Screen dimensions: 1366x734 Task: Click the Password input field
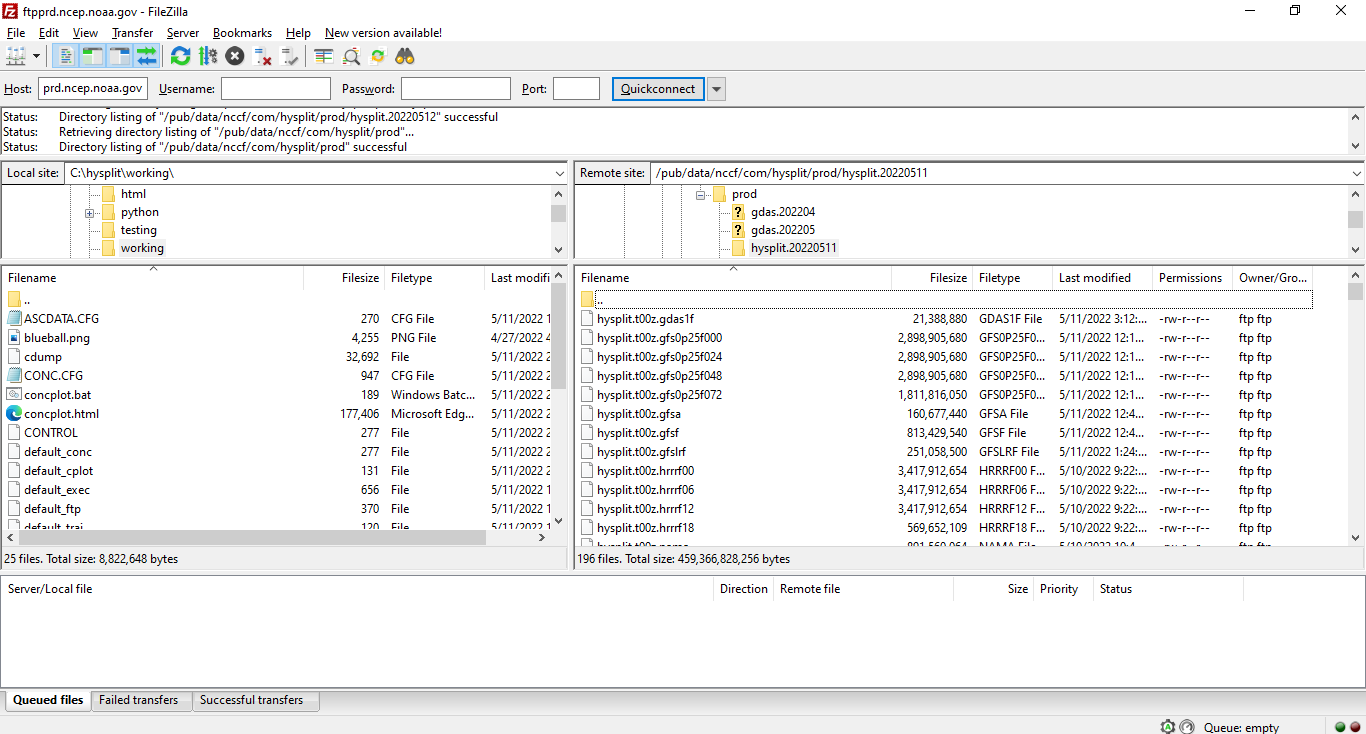click(456, 89)
